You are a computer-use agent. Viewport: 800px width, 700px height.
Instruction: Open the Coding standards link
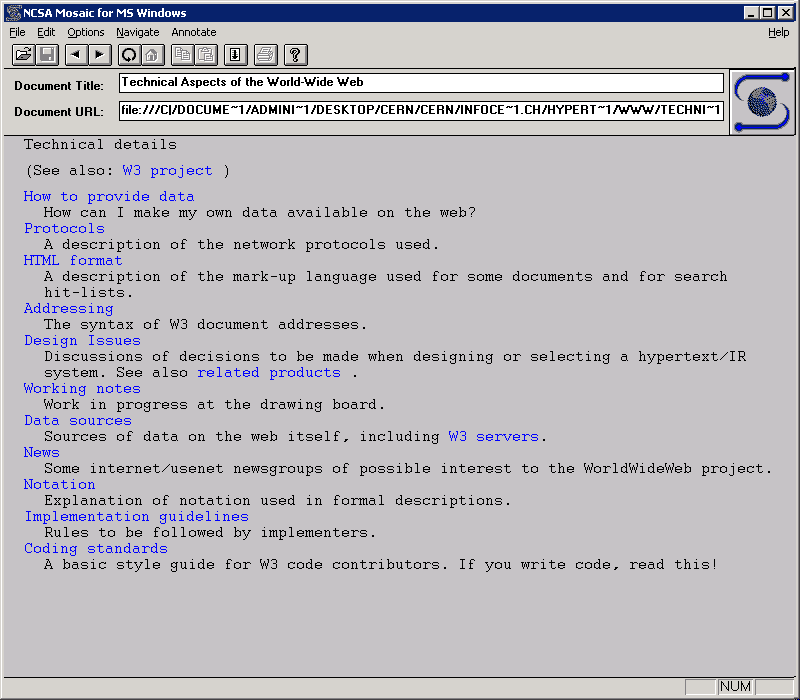coord(95,548)
